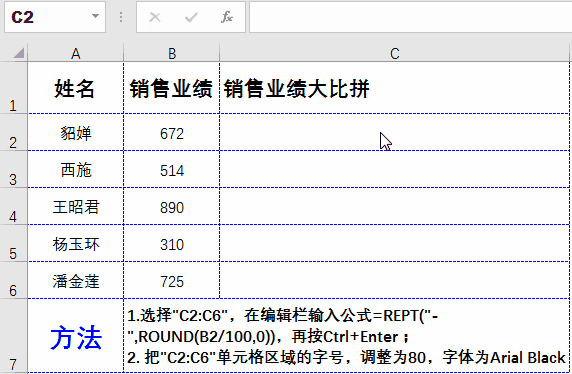Click inside the formula bar input field
The height and width of the screenshot is (374, 572).
(410, 17)
